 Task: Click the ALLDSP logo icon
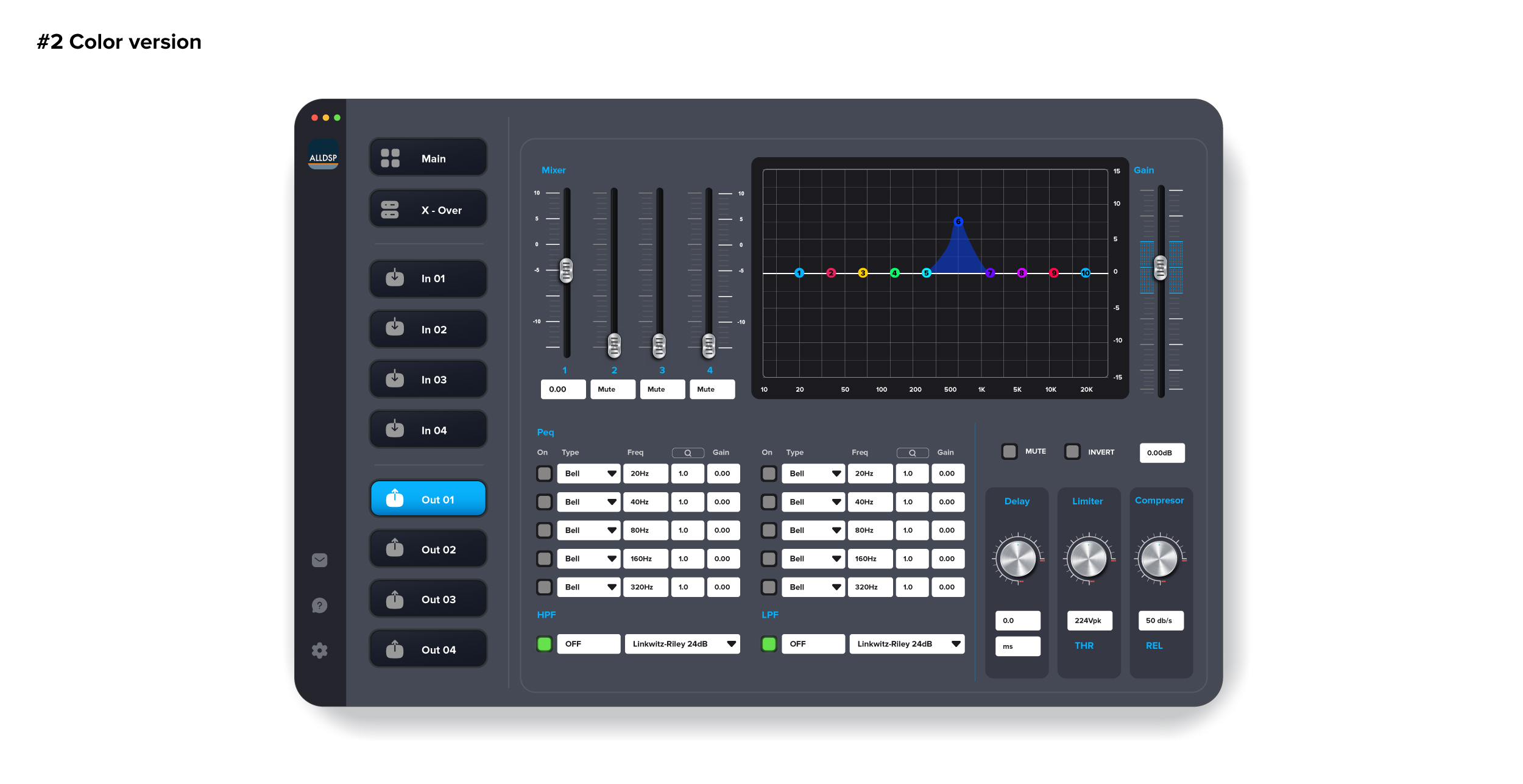[x=323, y=155]
